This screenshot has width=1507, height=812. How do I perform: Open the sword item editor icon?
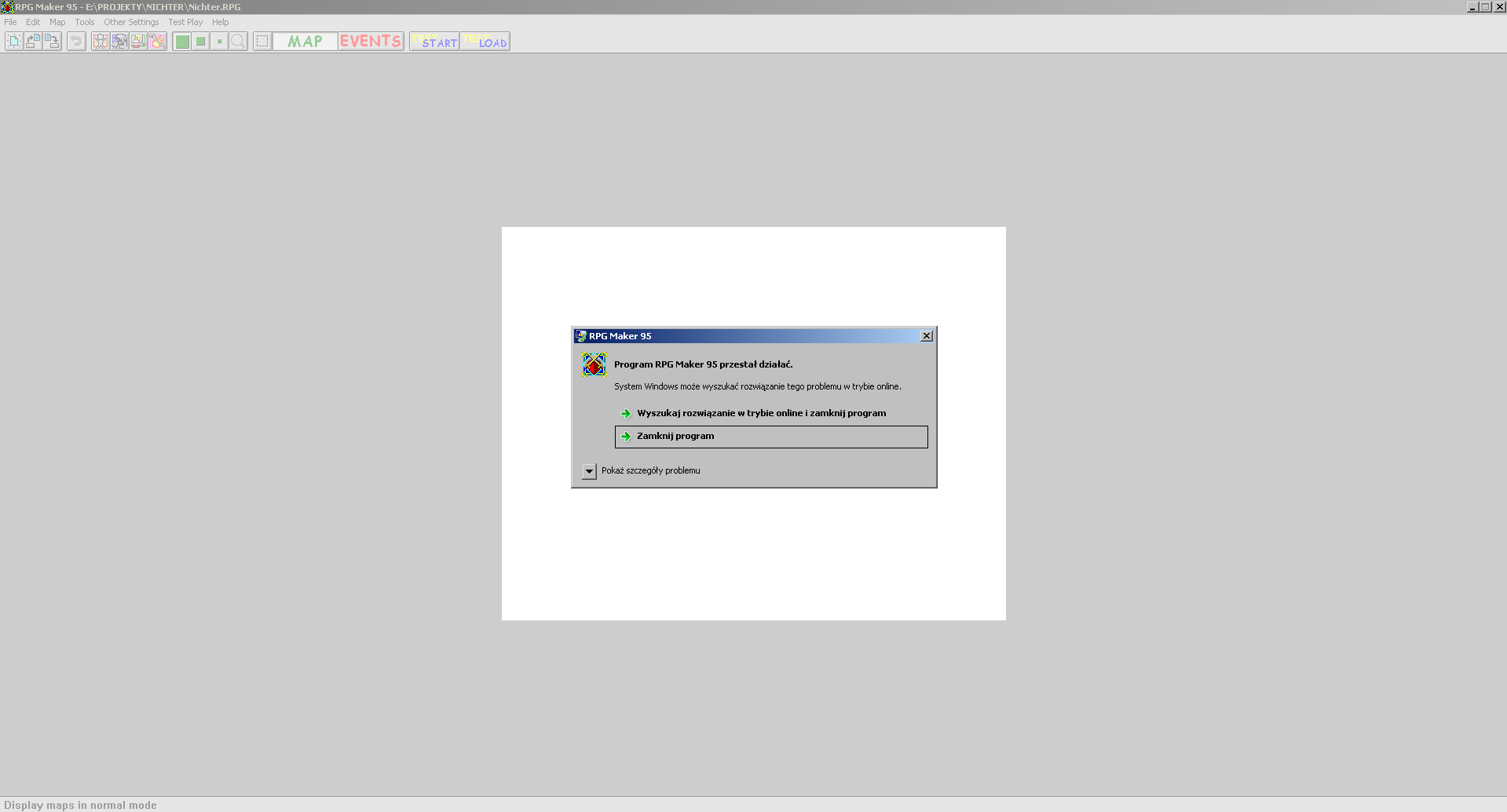click(x=157, y=42)
